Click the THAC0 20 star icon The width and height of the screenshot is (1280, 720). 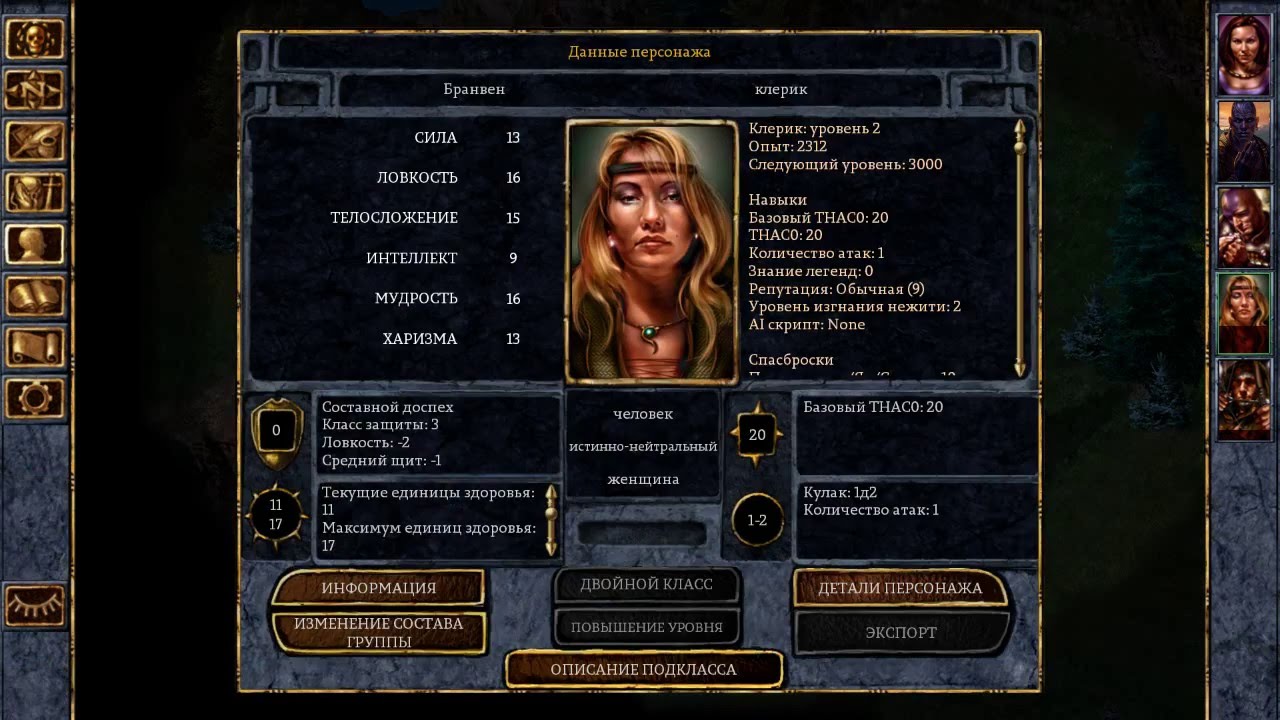[757, 435]
